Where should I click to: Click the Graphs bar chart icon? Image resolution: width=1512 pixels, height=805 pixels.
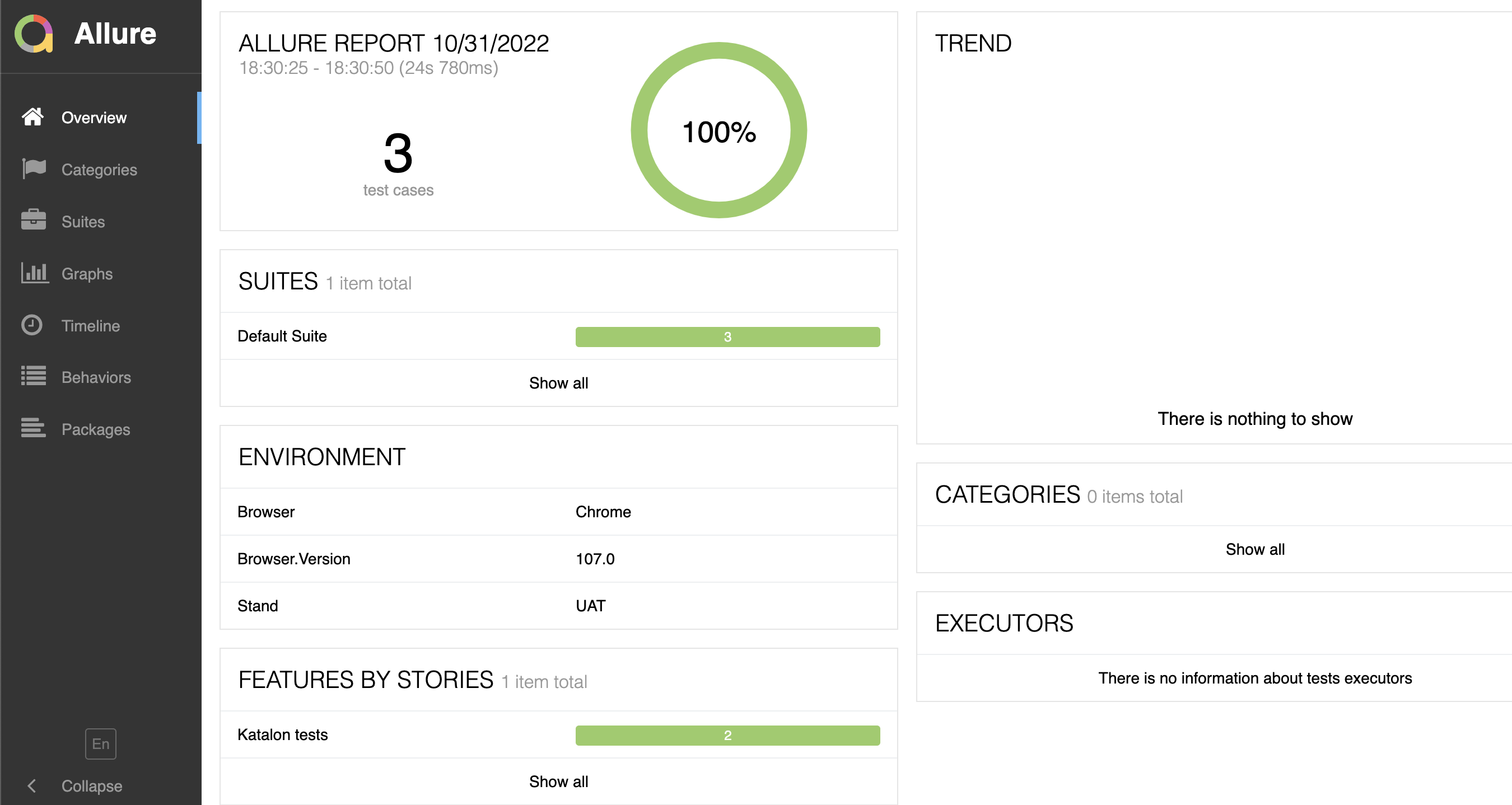pyautogui.click(x=34, y=273)
